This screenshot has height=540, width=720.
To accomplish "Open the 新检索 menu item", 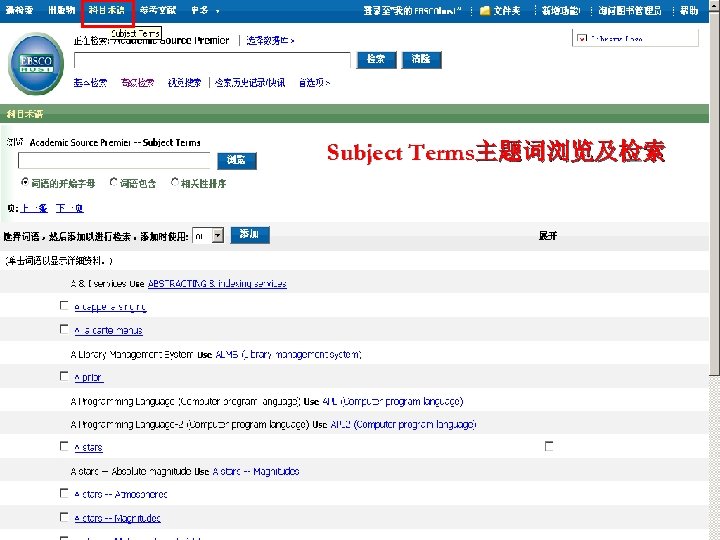I will tap(17, 10).
